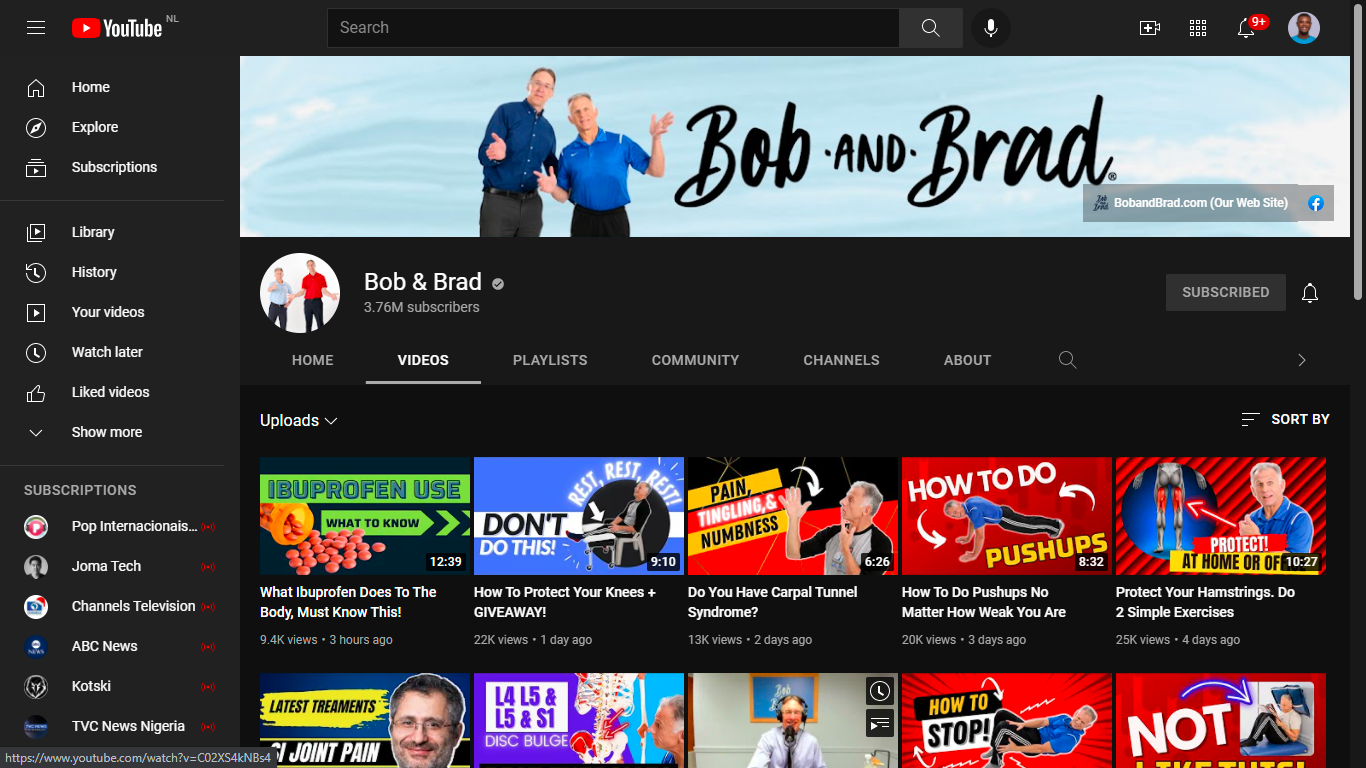Open the account profile avatar
Viewport: 1366px width, 768px height.
coord(1304,28)
